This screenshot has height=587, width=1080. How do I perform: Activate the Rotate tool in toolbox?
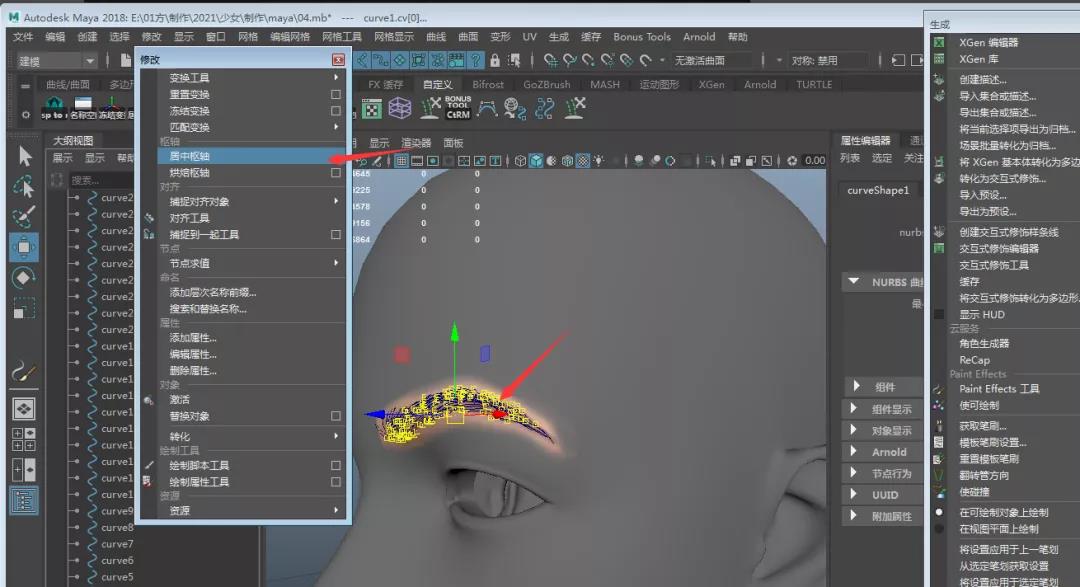point(25,277)
